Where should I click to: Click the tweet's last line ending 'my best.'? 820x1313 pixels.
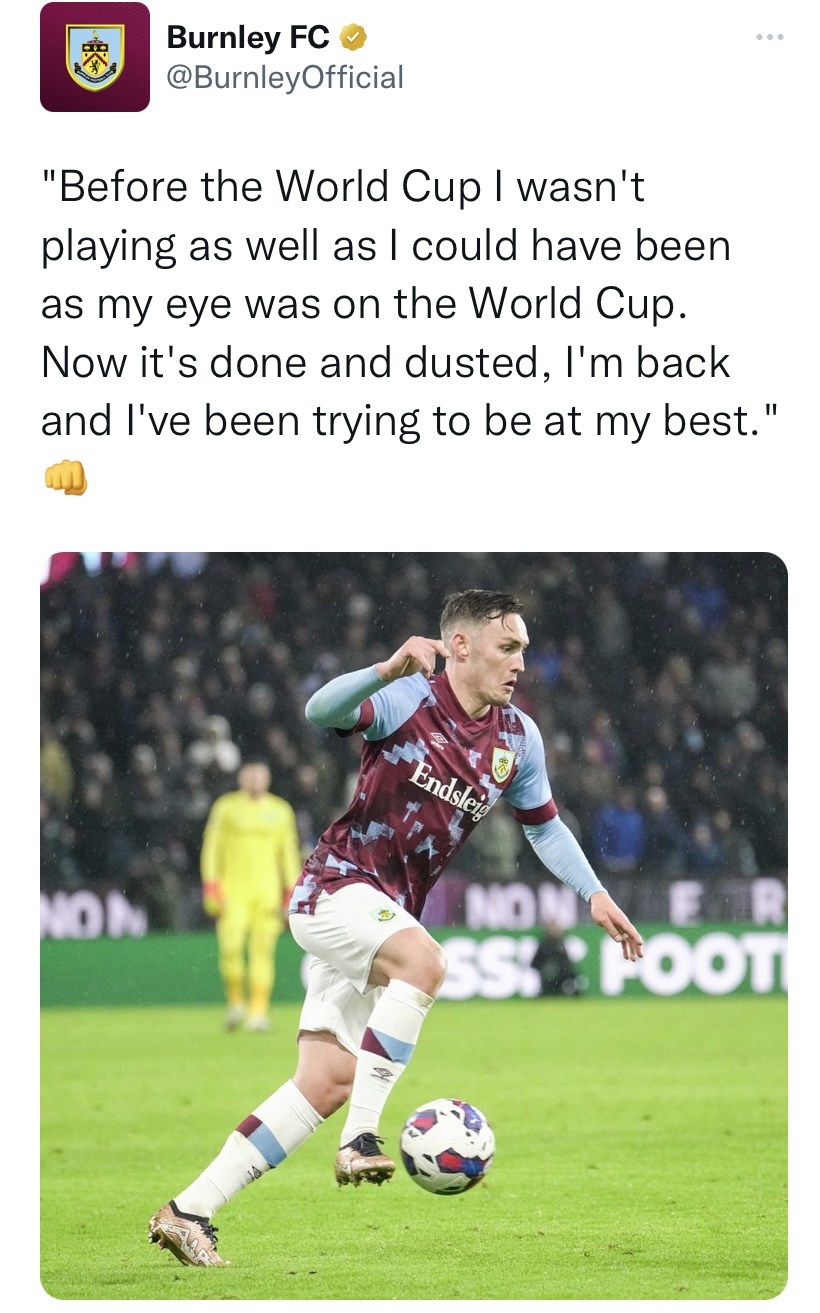(x=408, y=420)
